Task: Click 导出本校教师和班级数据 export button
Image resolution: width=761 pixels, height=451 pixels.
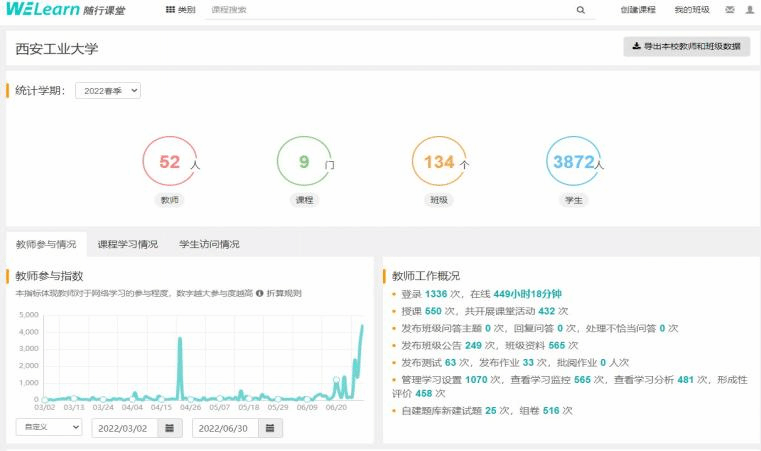Action: coord(686,47)
